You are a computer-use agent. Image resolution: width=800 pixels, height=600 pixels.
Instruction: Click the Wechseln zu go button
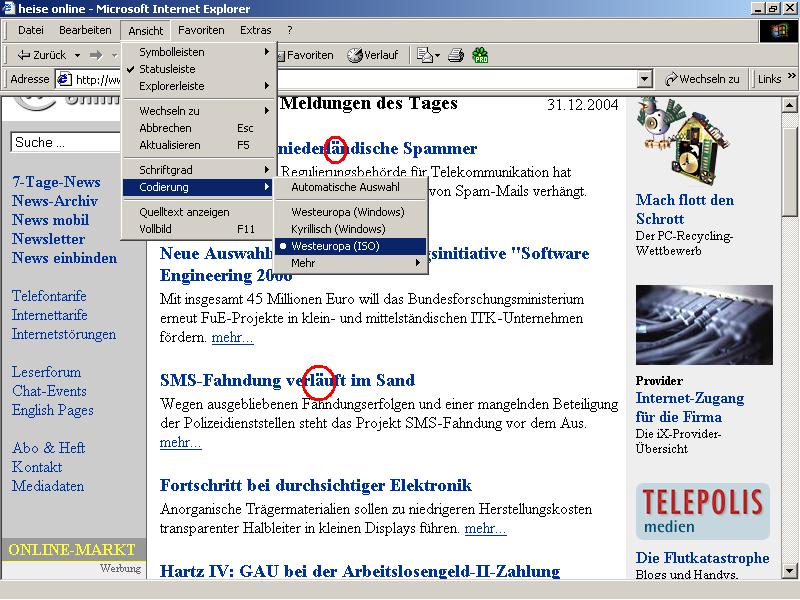(702, 79)
